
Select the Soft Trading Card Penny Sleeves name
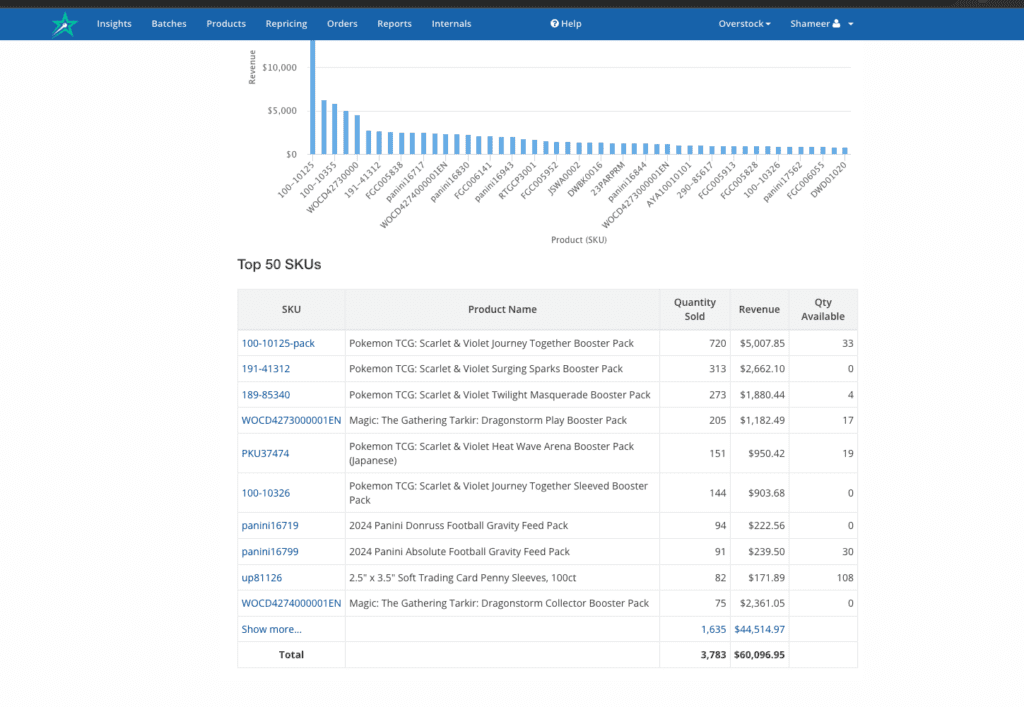(462, 578)
